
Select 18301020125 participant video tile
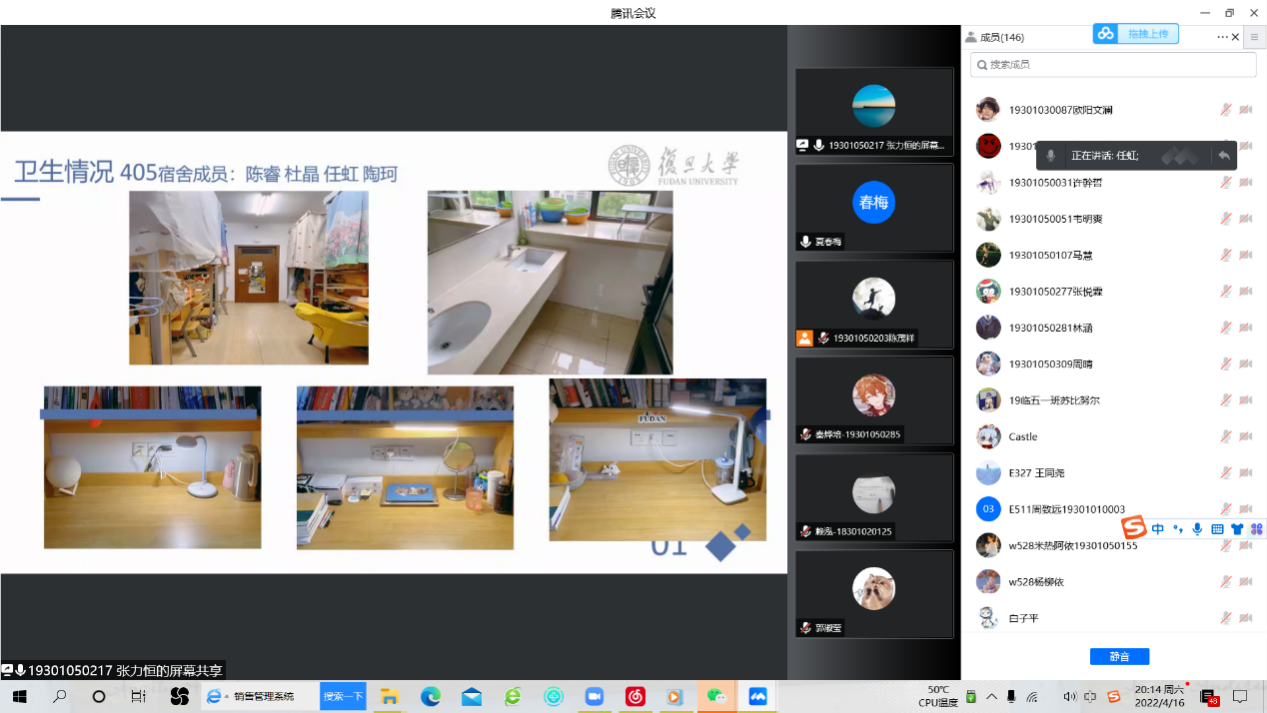874,497
